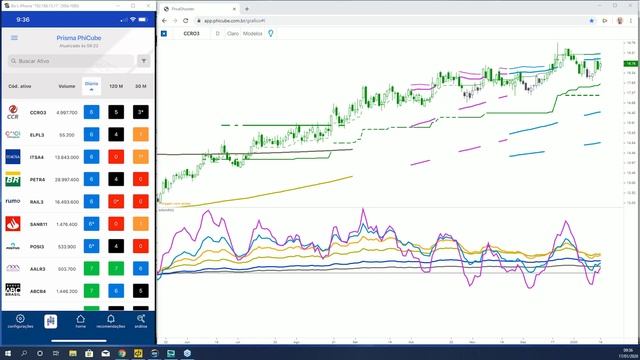640x360 pixels.
Task: Click the Buscar Ativo search field
Action: 71,61
